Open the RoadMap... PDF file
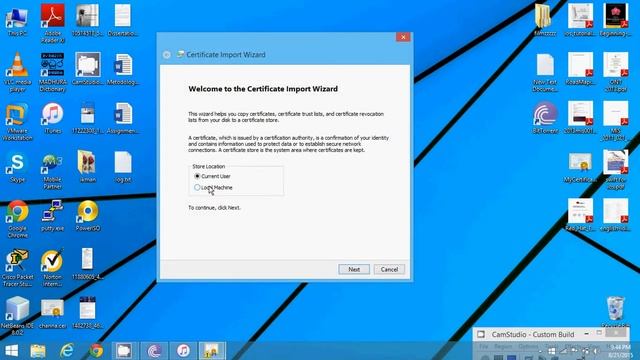The image size is (640, 360). (580, 69)
